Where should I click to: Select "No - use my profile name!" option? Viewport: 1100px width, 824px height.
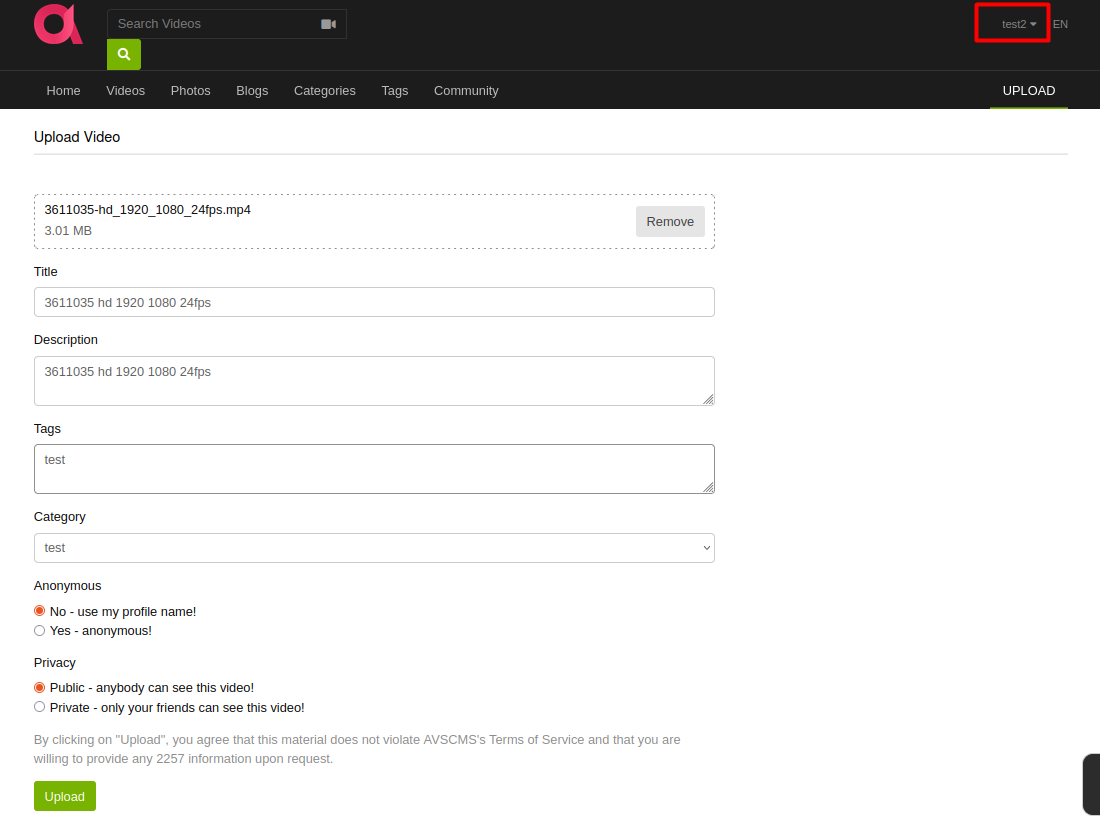(x=39, y=610)
